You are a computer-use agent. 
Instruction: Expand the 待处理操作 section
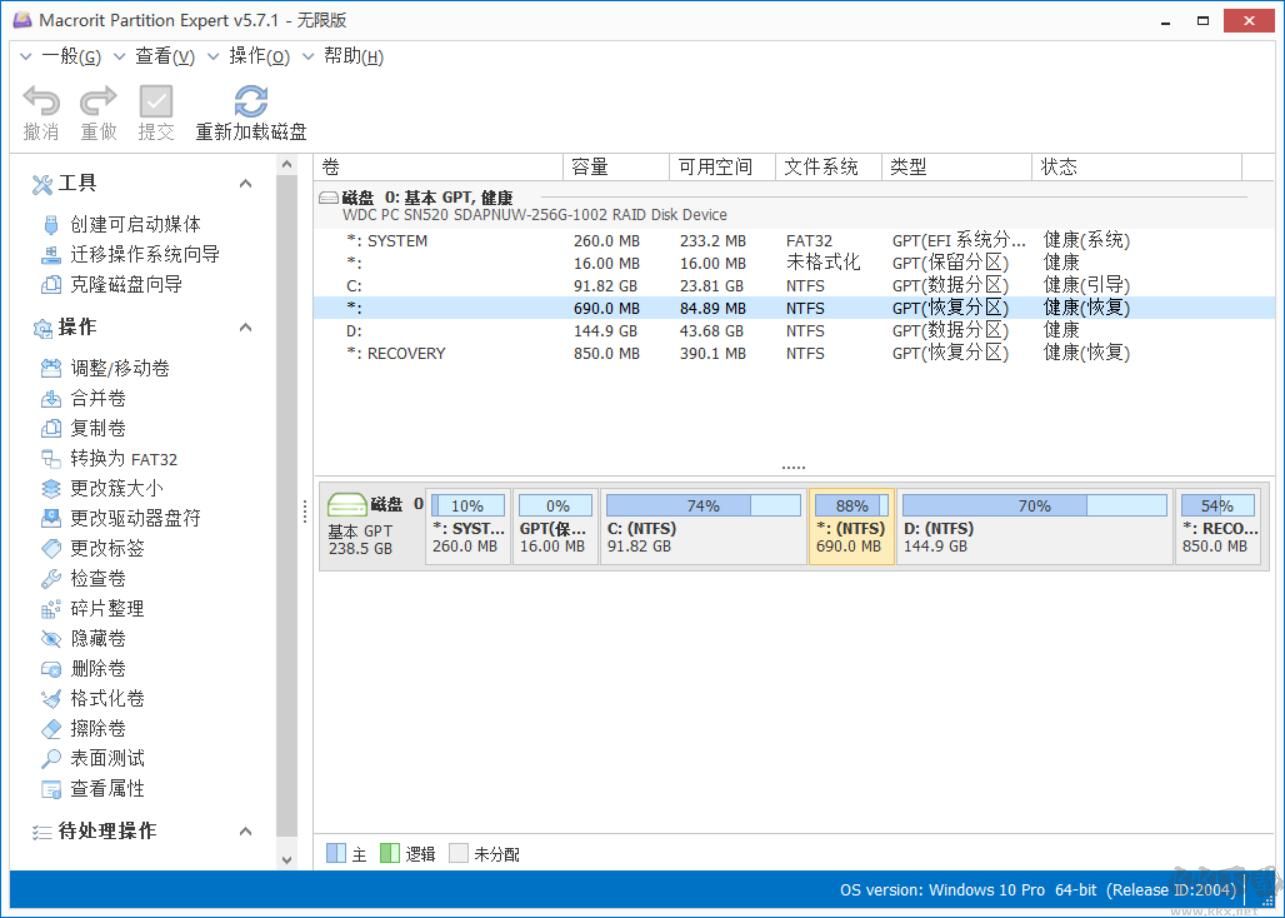tap(245, 831)
